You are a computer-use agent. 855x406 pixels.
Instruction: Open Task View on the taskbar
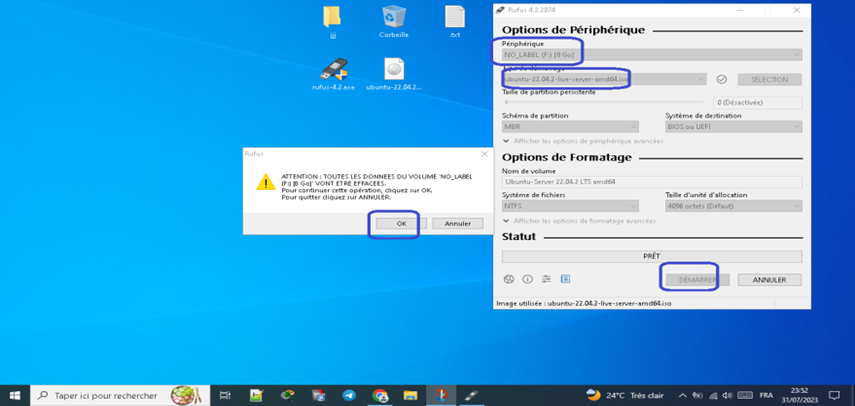(225, 396)
